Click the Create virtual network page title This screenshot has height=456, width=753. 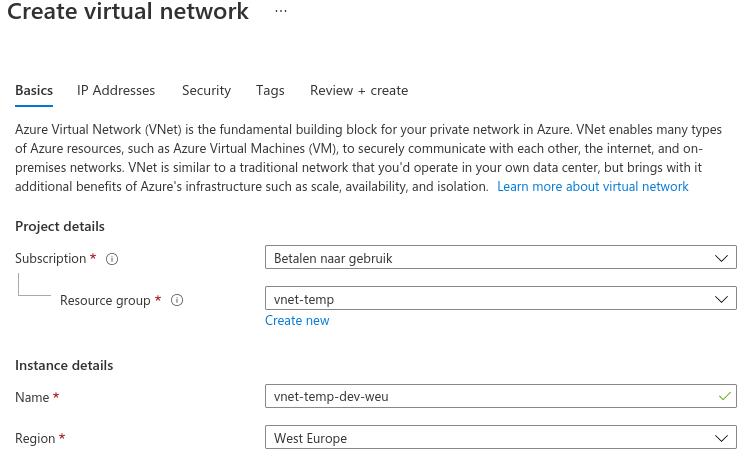[x=128, y=13]
